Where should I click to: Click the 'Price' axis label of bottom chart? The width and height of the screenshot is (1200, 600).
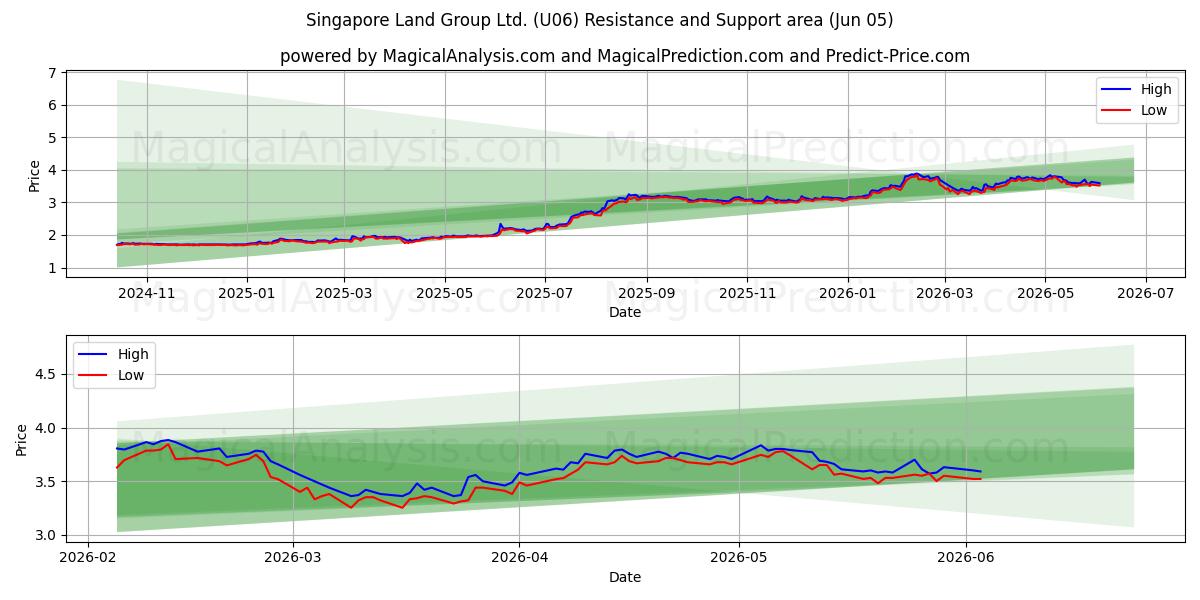[x=21, y=439]
